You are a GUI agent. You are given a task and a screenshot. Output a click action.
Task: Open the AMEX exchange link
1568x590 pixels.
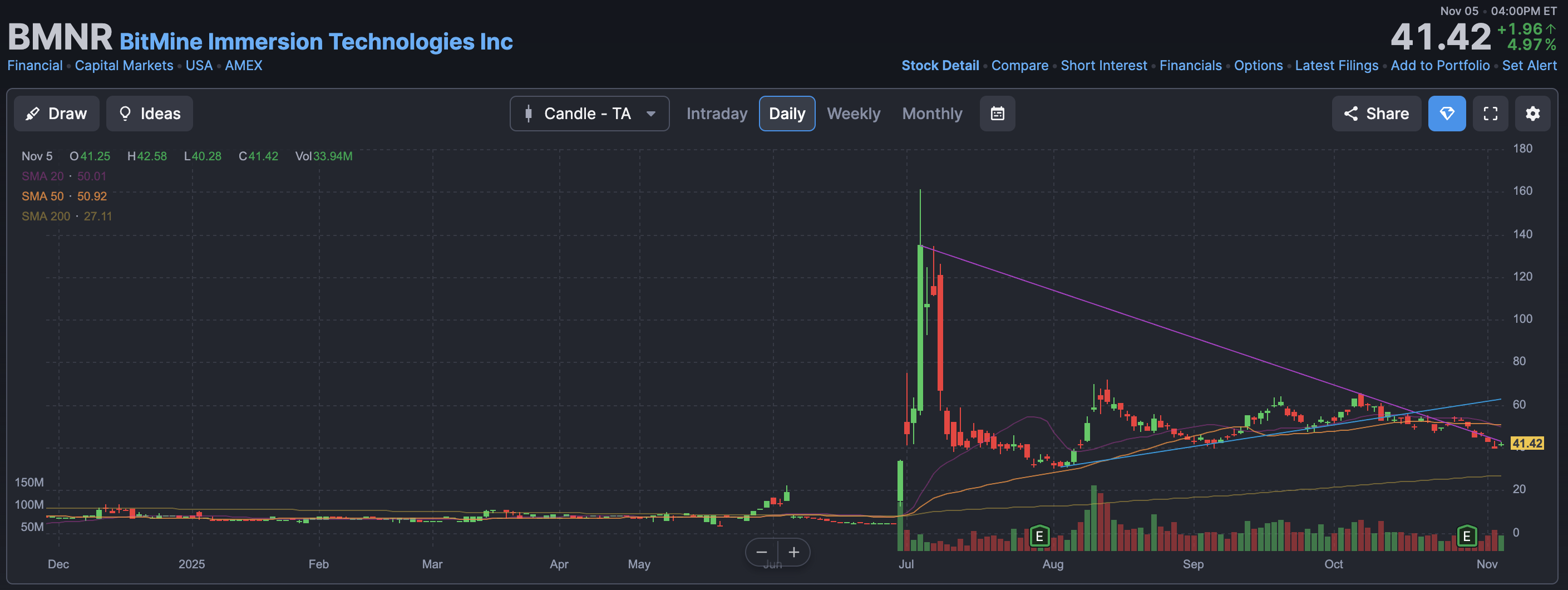(244, 66)
